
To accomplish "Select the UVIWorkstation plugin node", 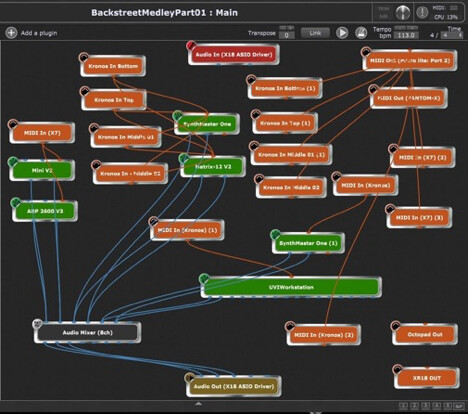I will click(x=291, y=287).
